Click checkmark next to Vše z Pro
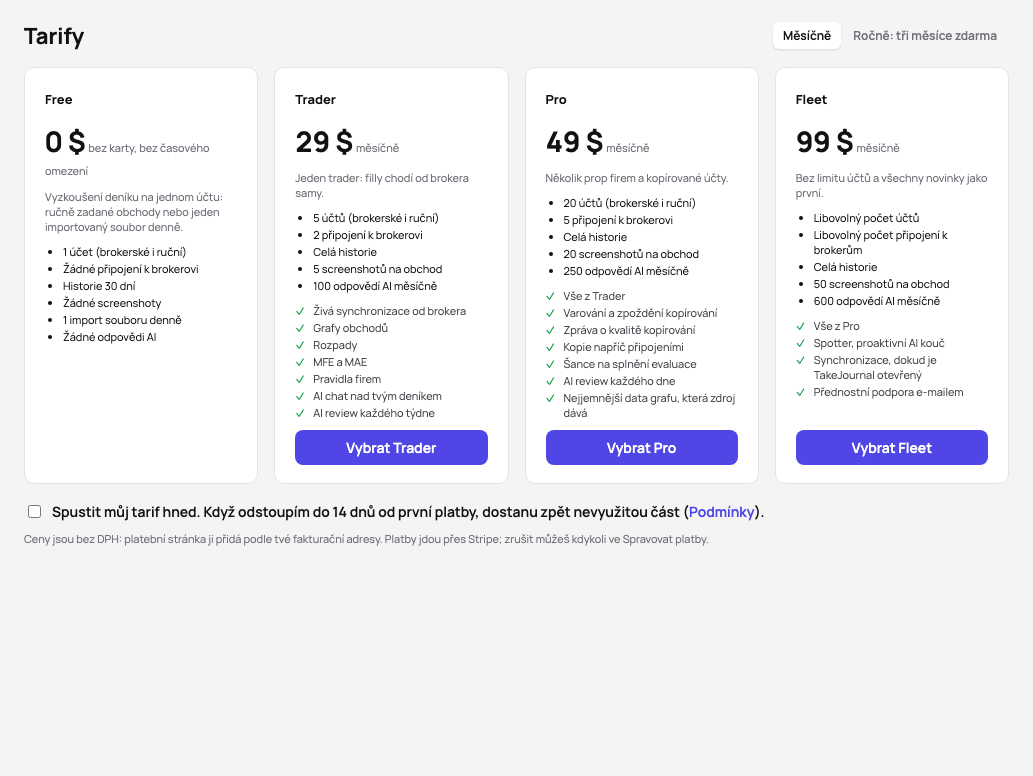 (x=800, y=327)
